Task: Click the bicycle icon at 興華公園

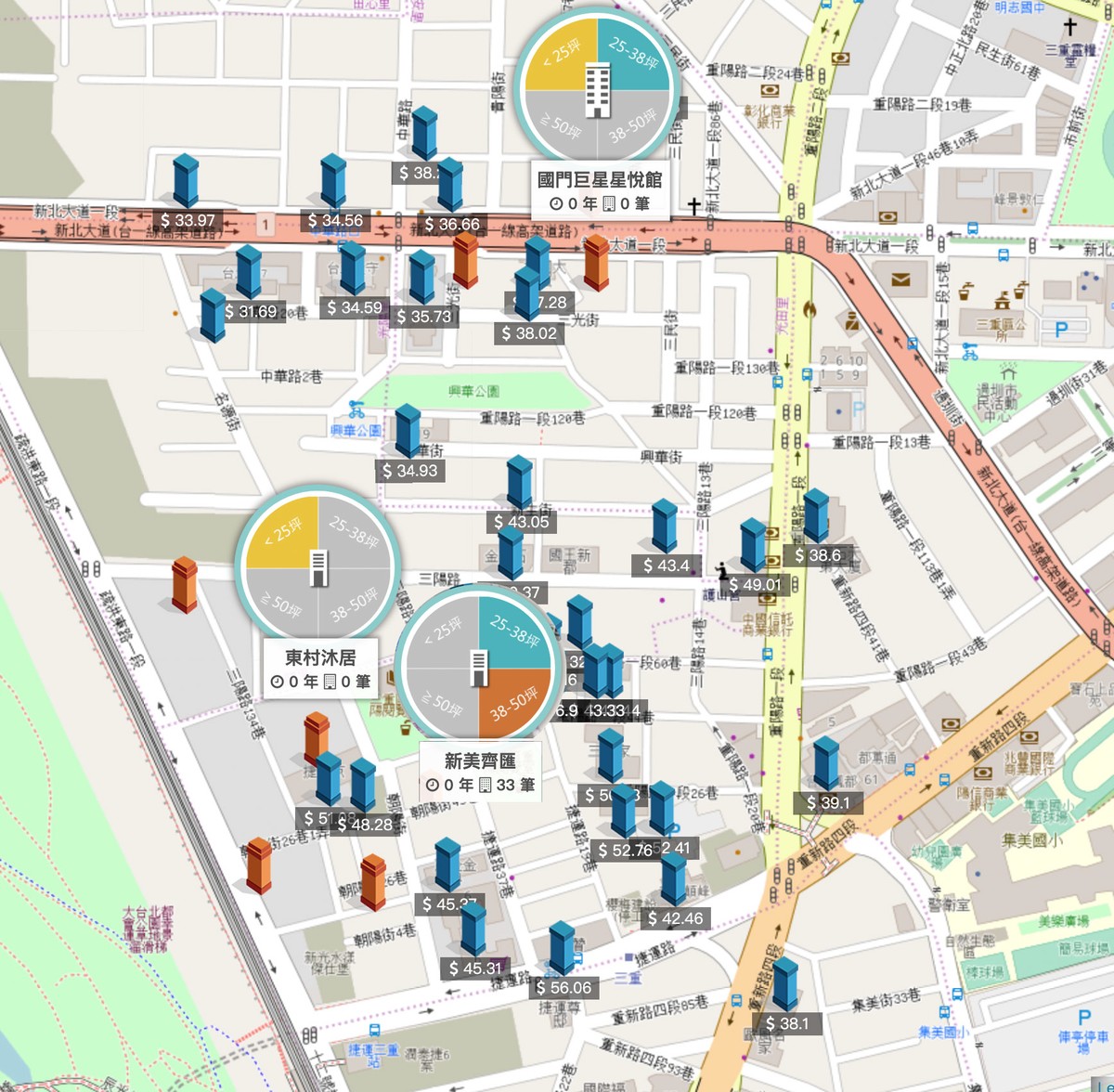Action: [x=356, y=409]
